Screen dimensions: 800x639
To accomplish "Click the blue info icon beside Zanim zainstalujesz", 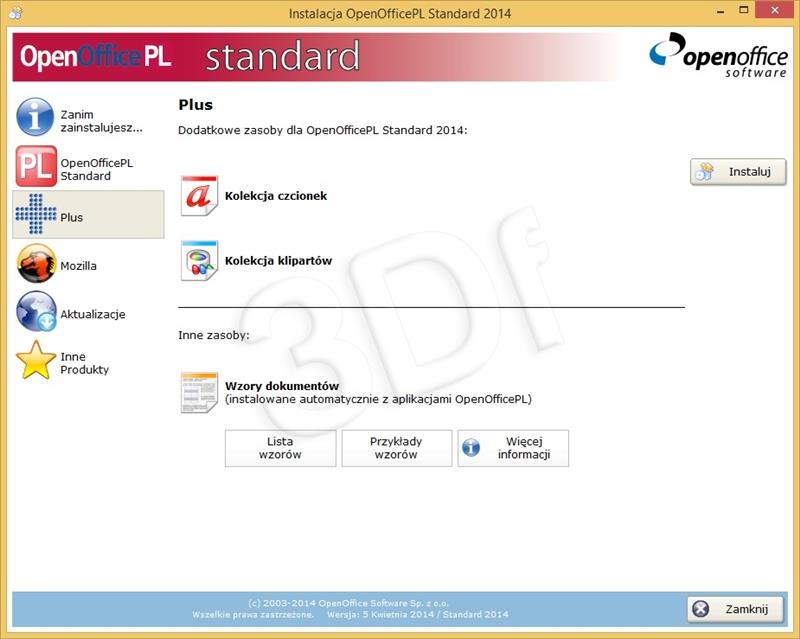I will coord(35,117).
